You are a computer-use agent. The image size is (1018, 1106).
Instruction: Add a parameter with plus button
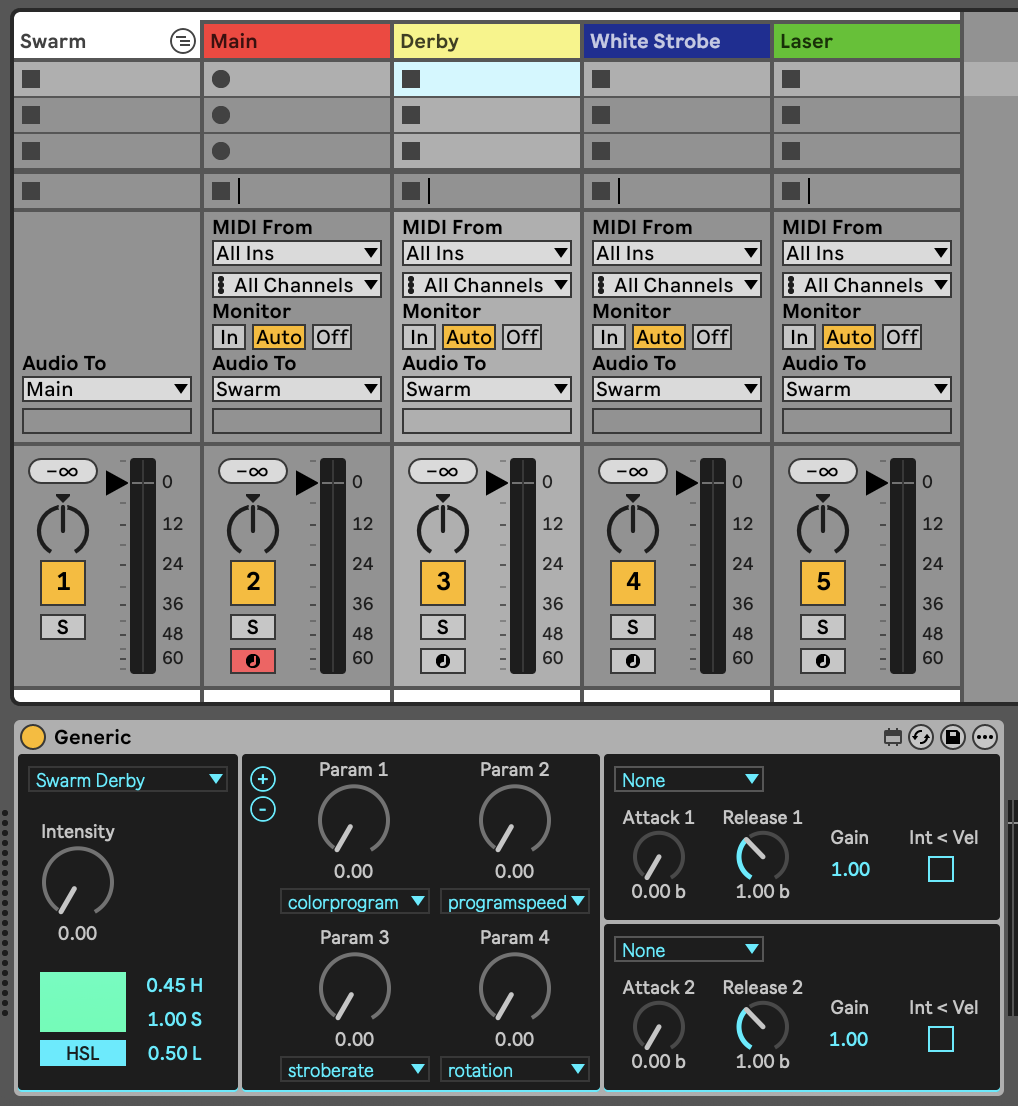(263, 779)
